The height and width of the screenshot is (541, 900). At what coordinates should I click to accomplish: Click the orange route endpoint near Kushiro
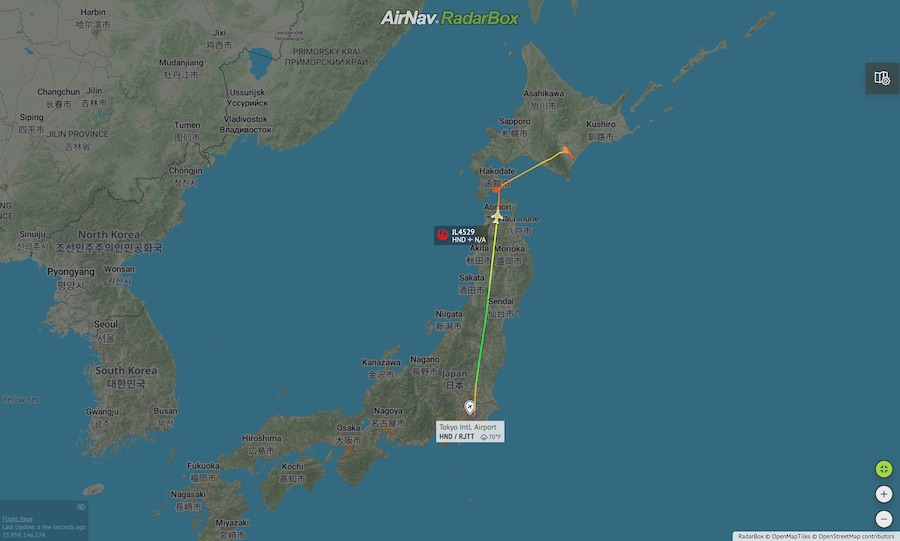(567, 152)
